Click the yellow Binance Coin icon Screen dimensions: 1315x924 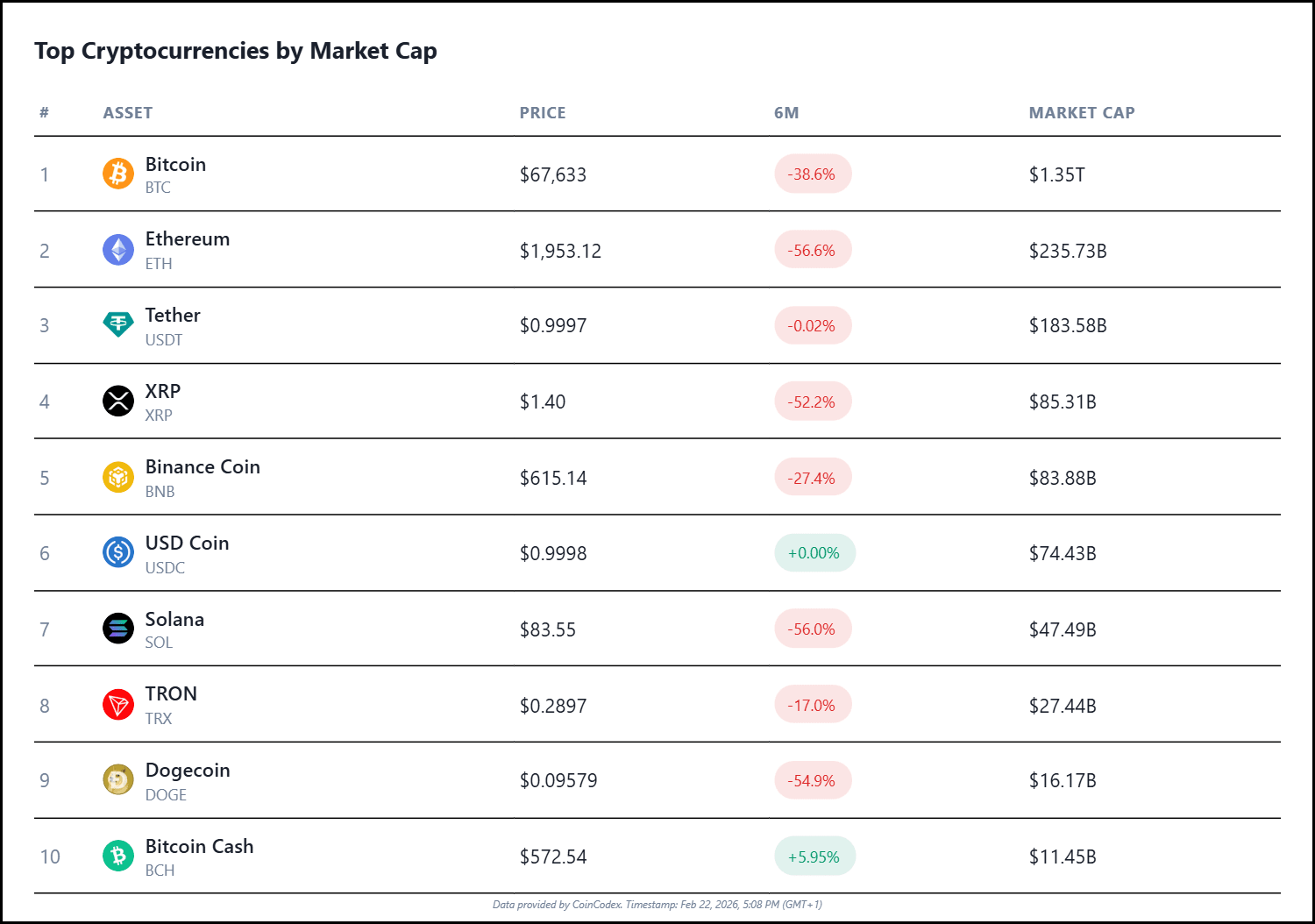click(x=118, y=478)
